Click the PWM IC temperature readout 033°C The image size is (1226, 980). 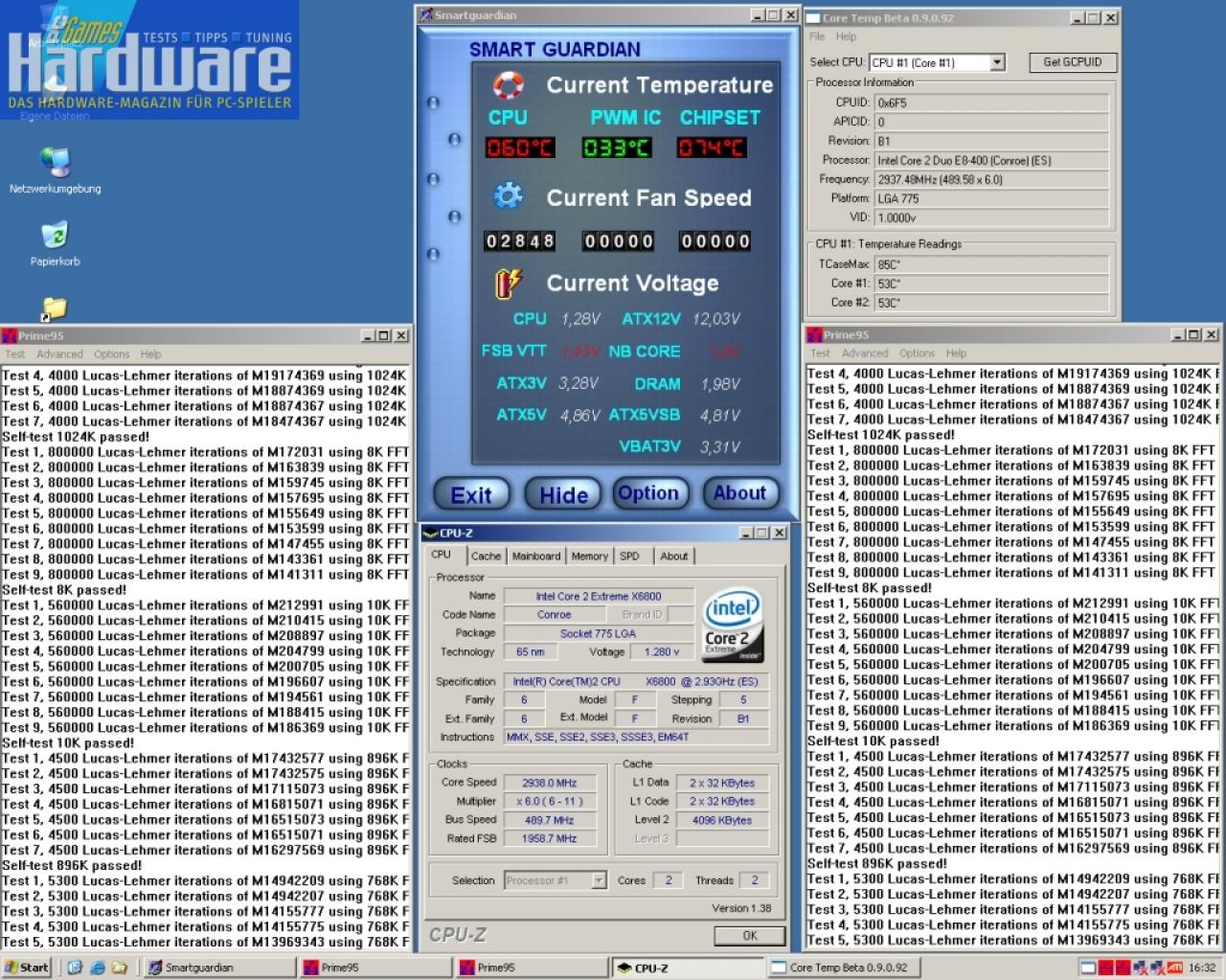(x=617, y=148)
